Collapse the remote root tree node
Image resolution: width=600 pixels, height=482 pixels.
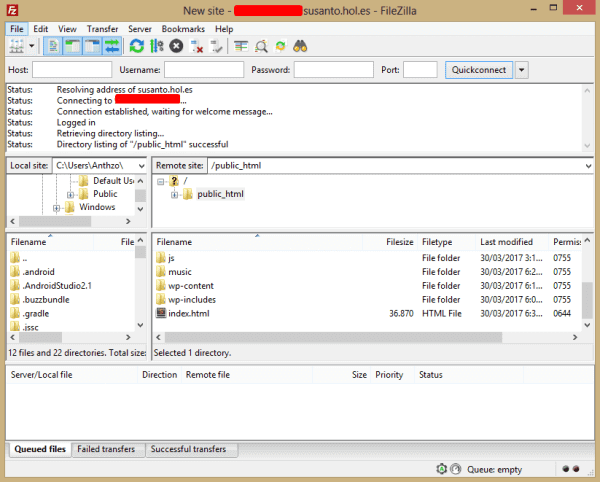(x=161, y=182)
